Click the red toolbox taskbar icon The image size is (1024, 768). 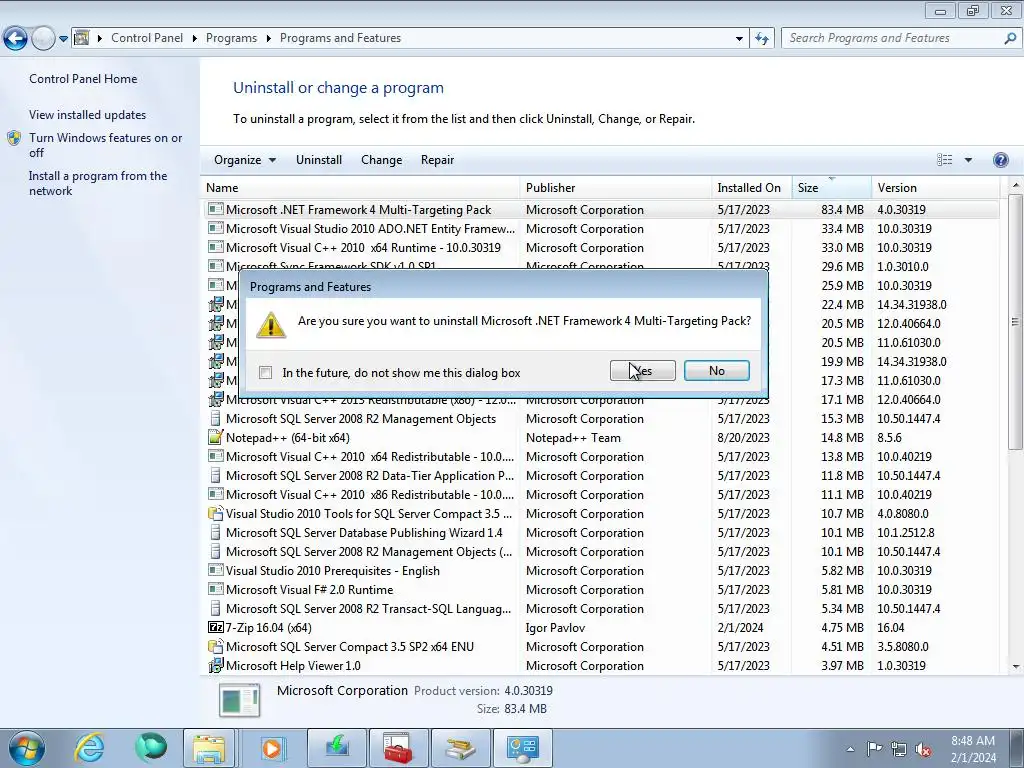398,748
